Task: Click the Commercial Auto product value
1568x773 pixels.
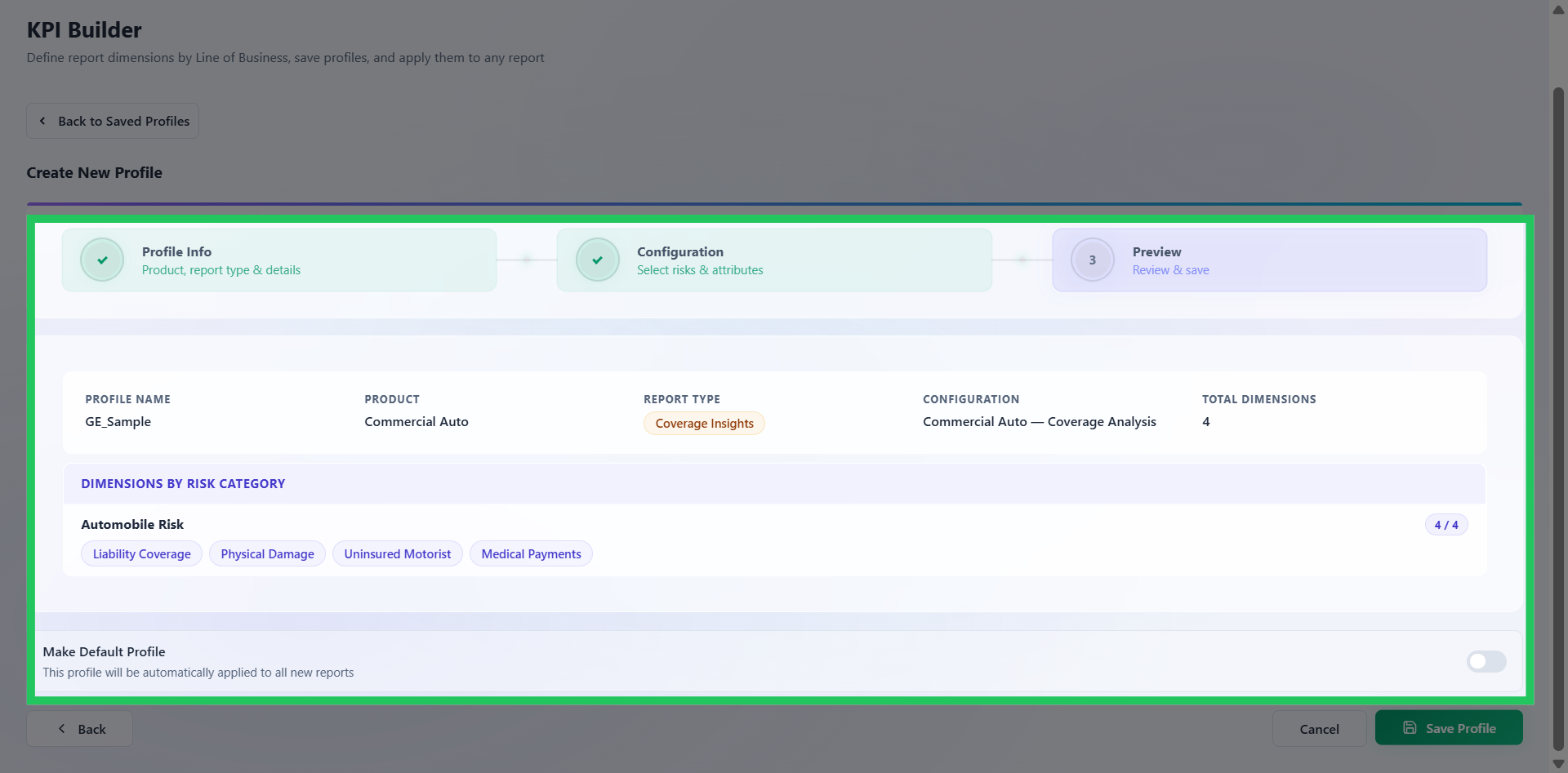Action: pyautogui.click(x=416, y=422)
